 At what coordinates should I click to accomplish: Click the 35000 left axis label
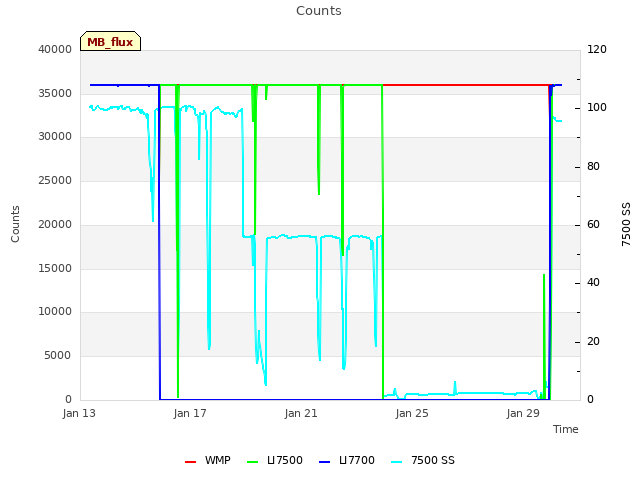[55, 93]
